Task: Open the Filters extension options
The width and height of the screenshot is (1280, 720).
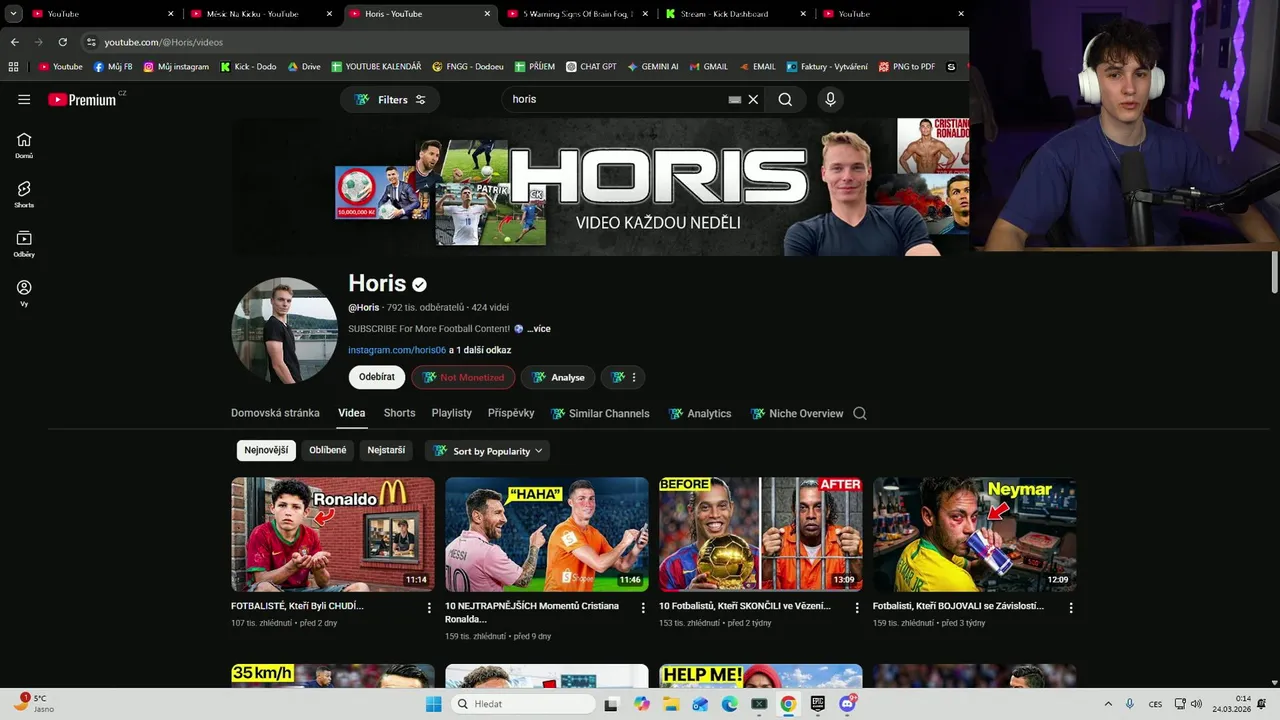Action: (x=390, y=99)
